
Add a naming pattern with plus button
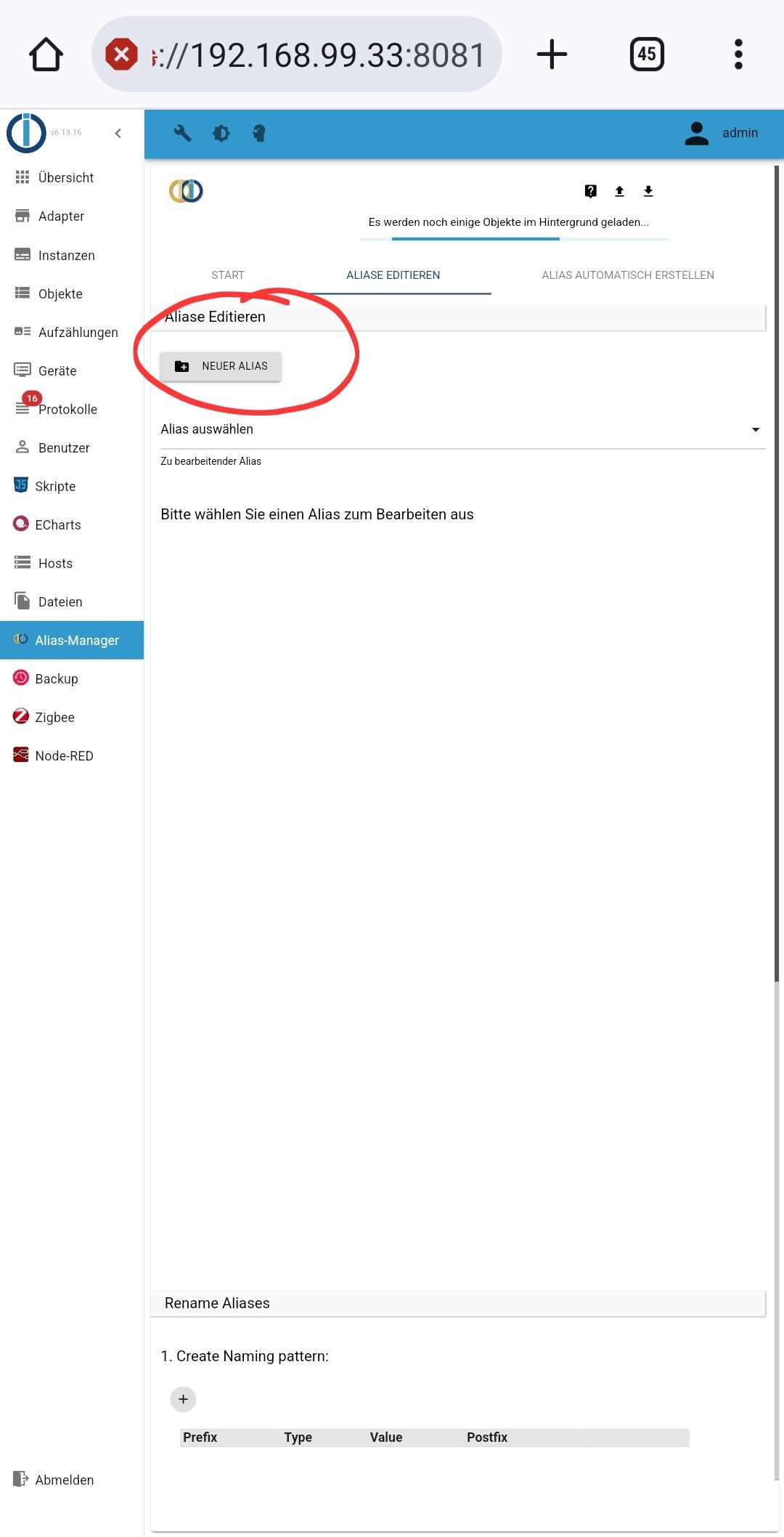[x=183, y=1399]
